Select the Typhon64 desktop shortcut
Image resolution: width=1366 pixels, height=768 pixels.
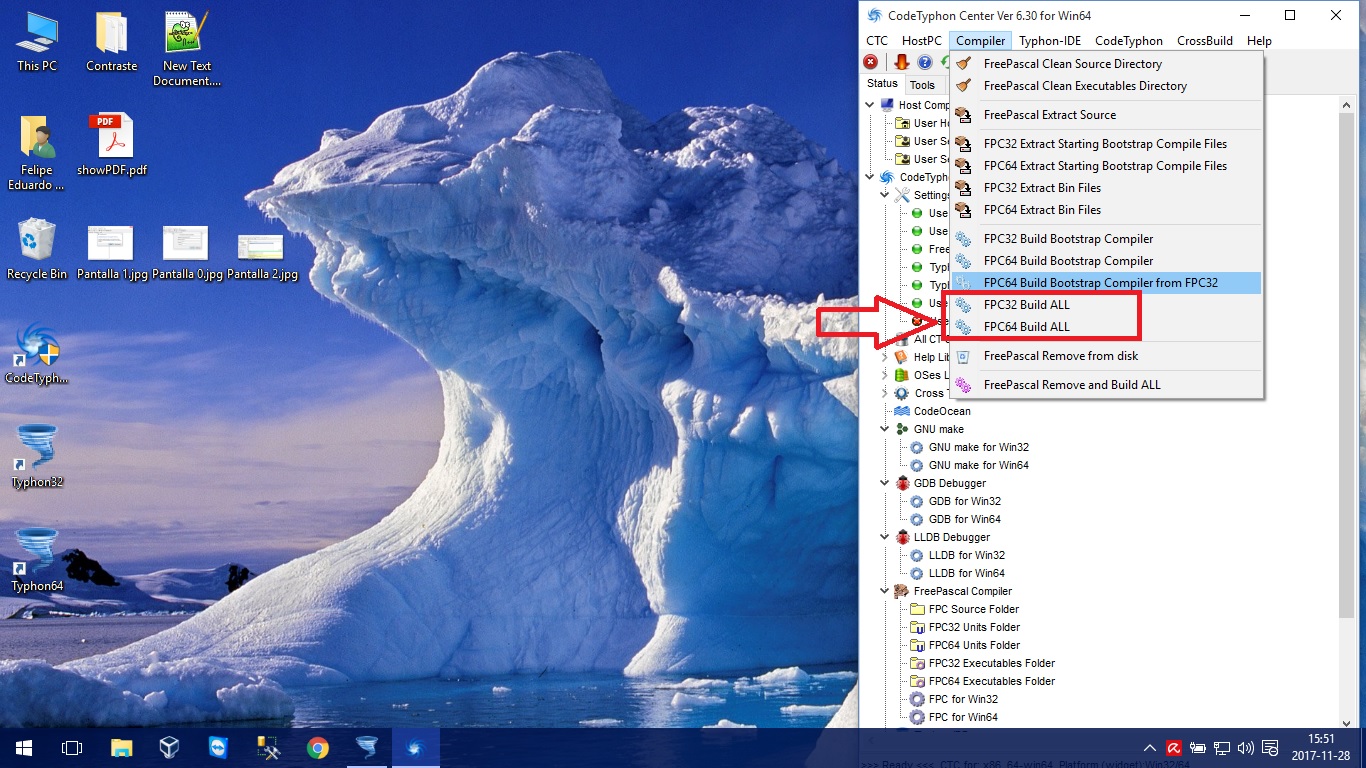[37, 561]
